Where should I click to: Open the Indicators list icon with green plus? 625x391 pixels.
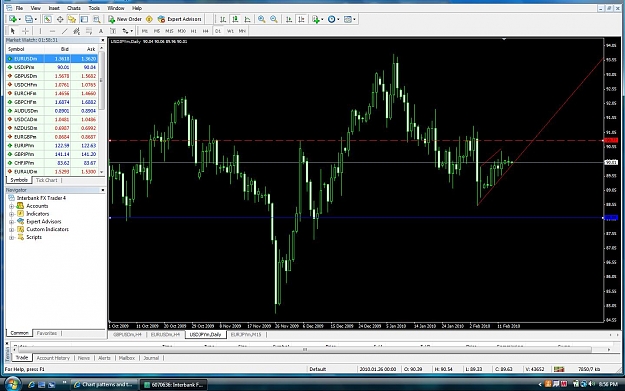point(316,19)
